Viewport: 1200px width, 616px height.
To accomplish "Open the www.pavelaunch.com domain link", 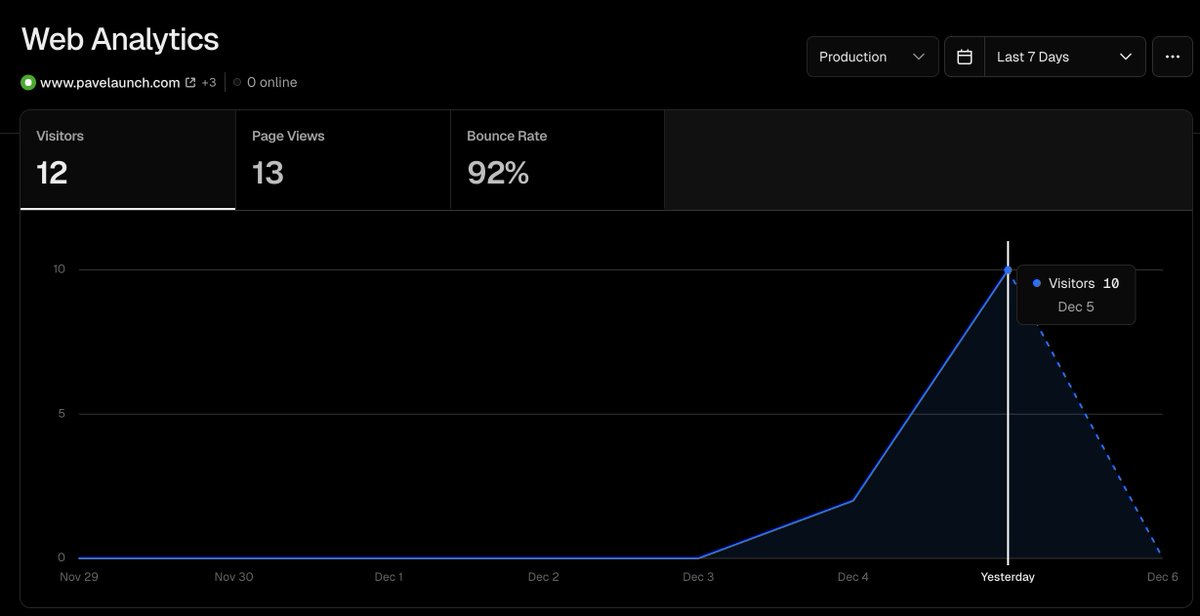I will click(110, 82).
